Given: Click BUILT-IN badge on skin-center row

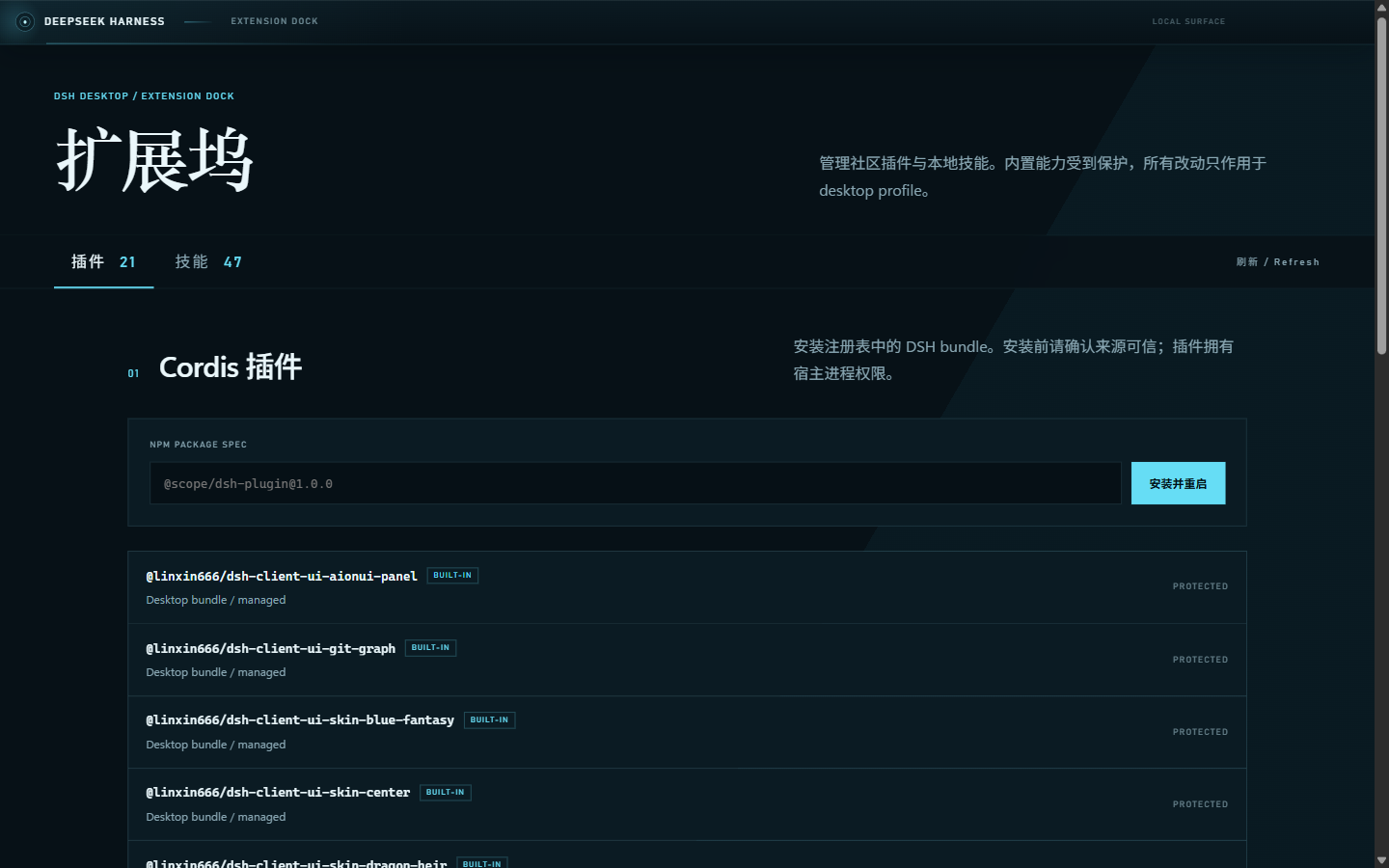Looking at the screenshot, I should coord(445,793).
